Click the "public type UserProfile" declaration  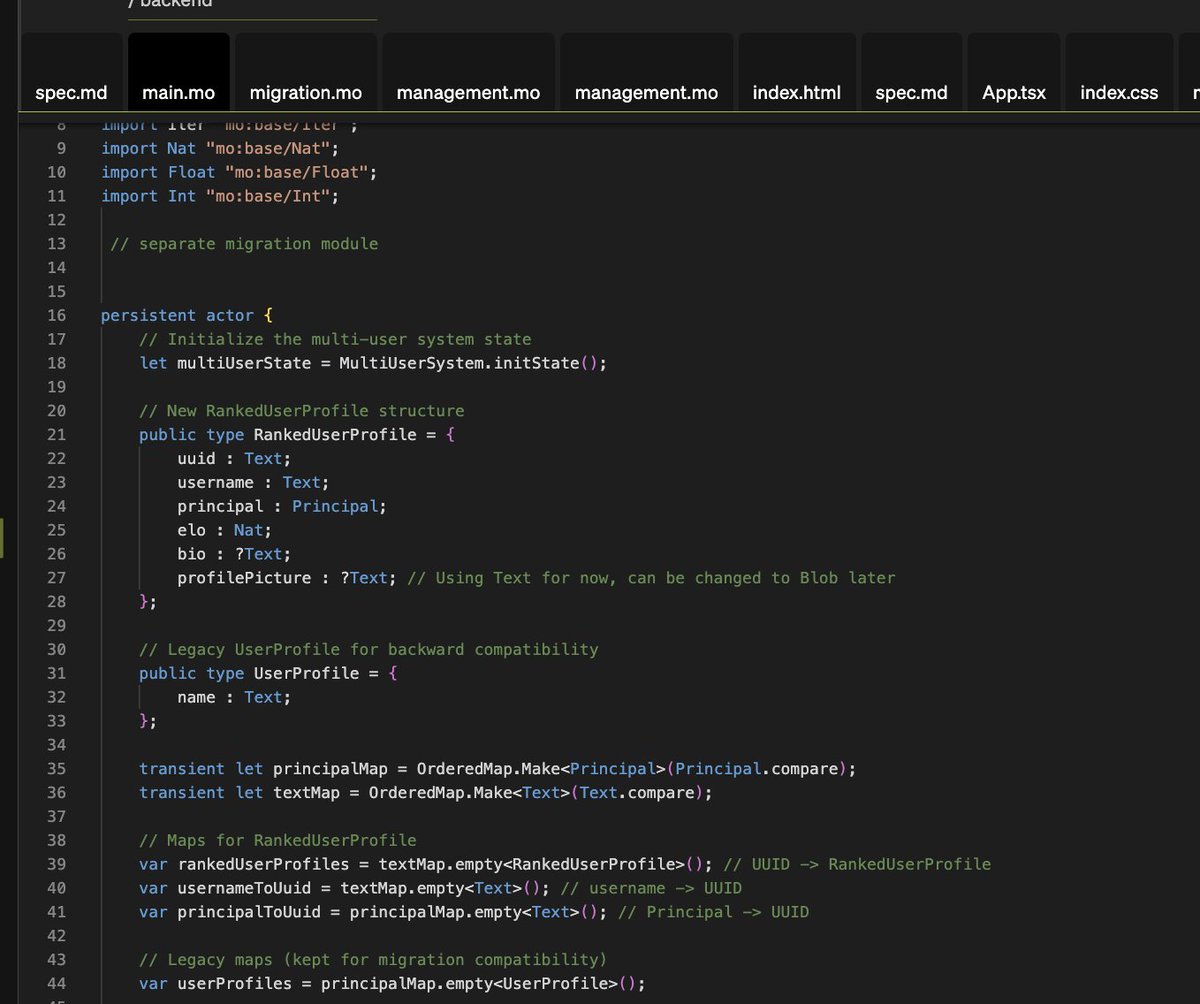[268, 674]
